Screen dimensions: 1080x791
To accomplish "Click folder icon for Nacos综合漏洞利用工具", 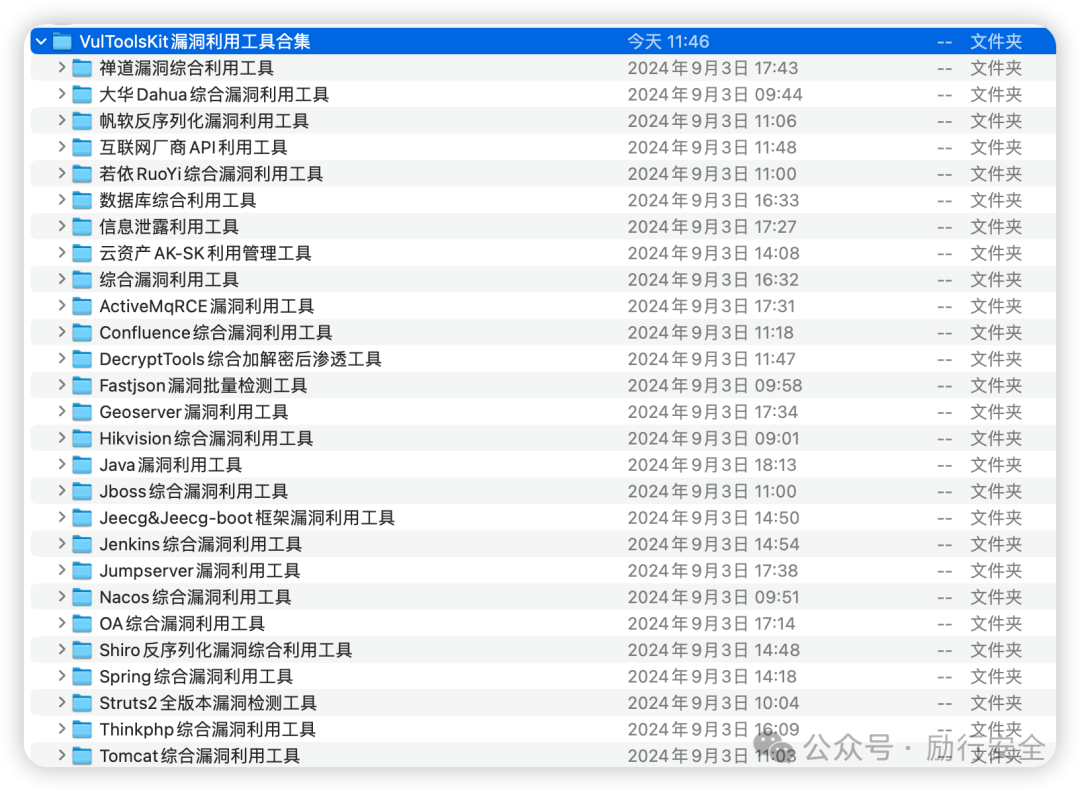I will [82, 597].
